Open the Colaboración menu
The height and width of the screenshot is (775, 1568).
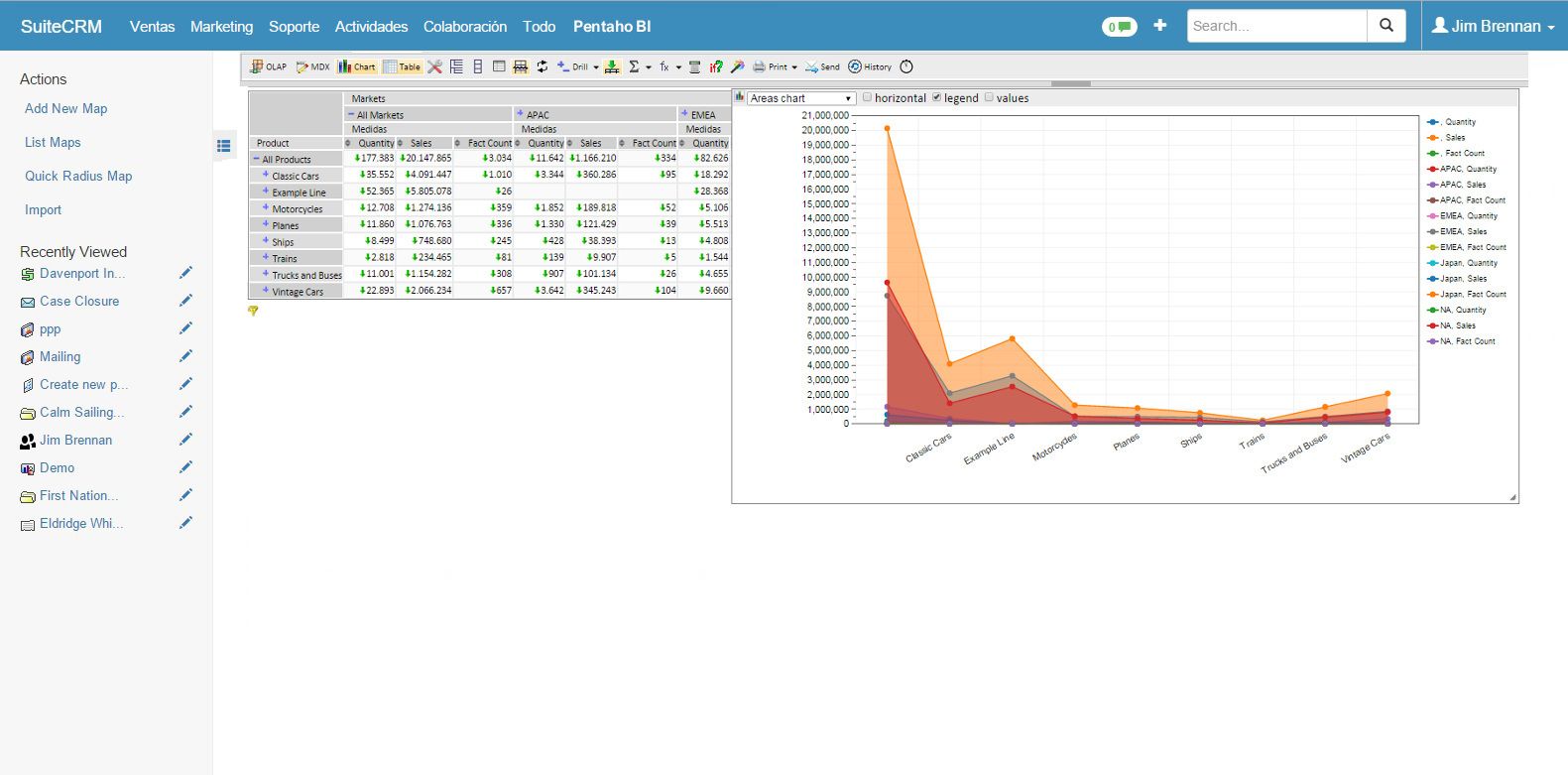[x=465, y=26]
